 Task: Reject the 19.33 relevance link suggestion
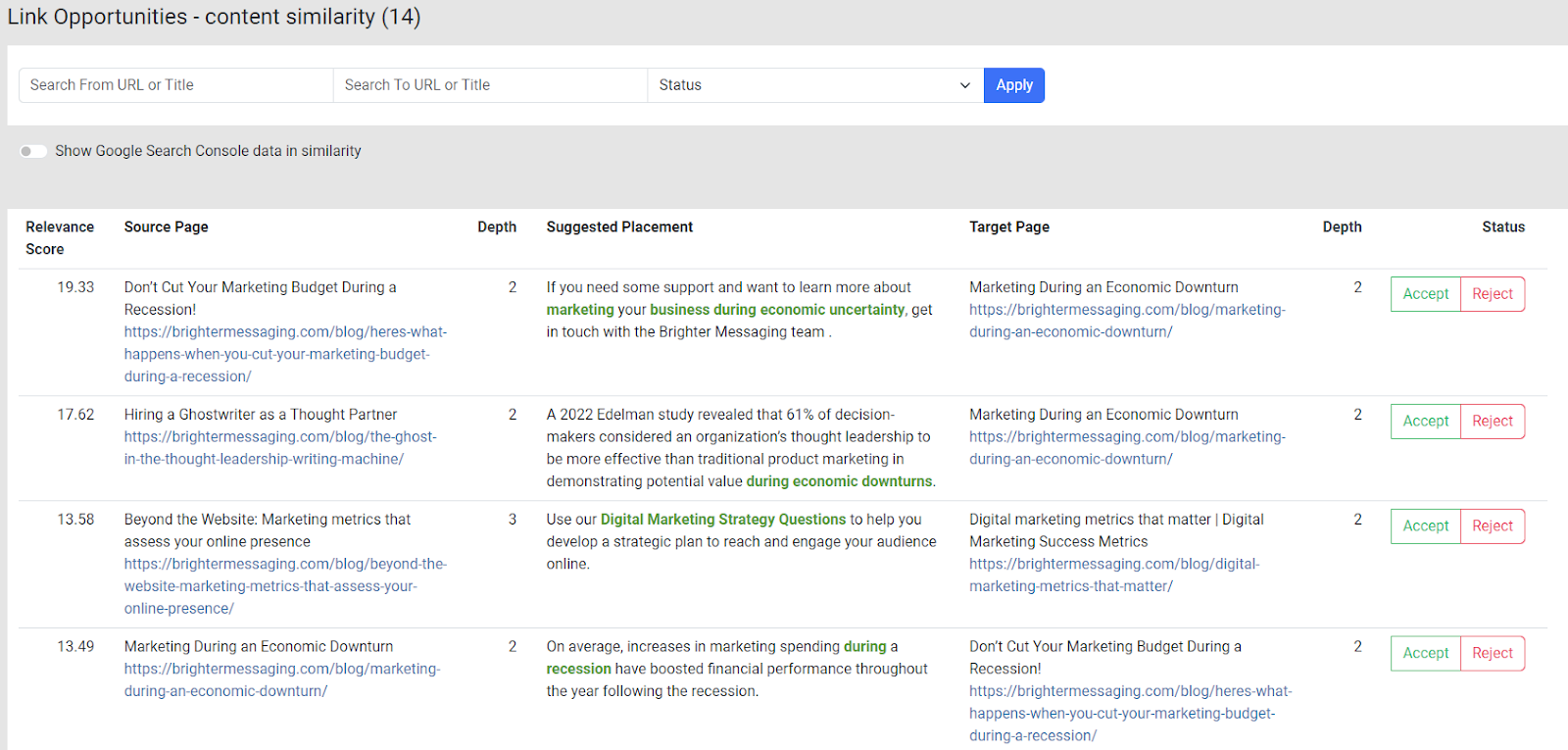(1492, 294)
